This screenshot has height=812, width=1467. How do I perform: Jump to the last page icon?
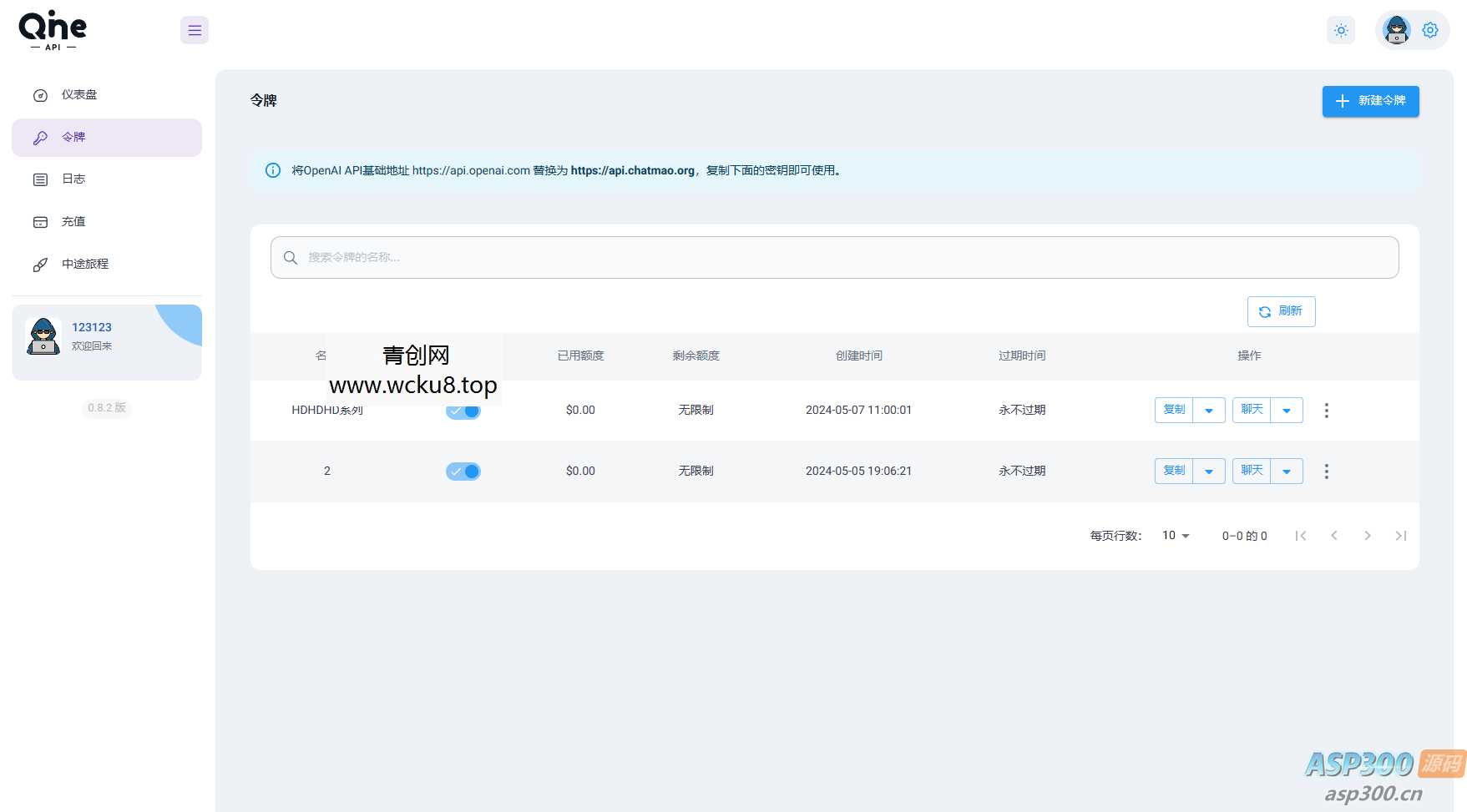tap(1400, 536)
